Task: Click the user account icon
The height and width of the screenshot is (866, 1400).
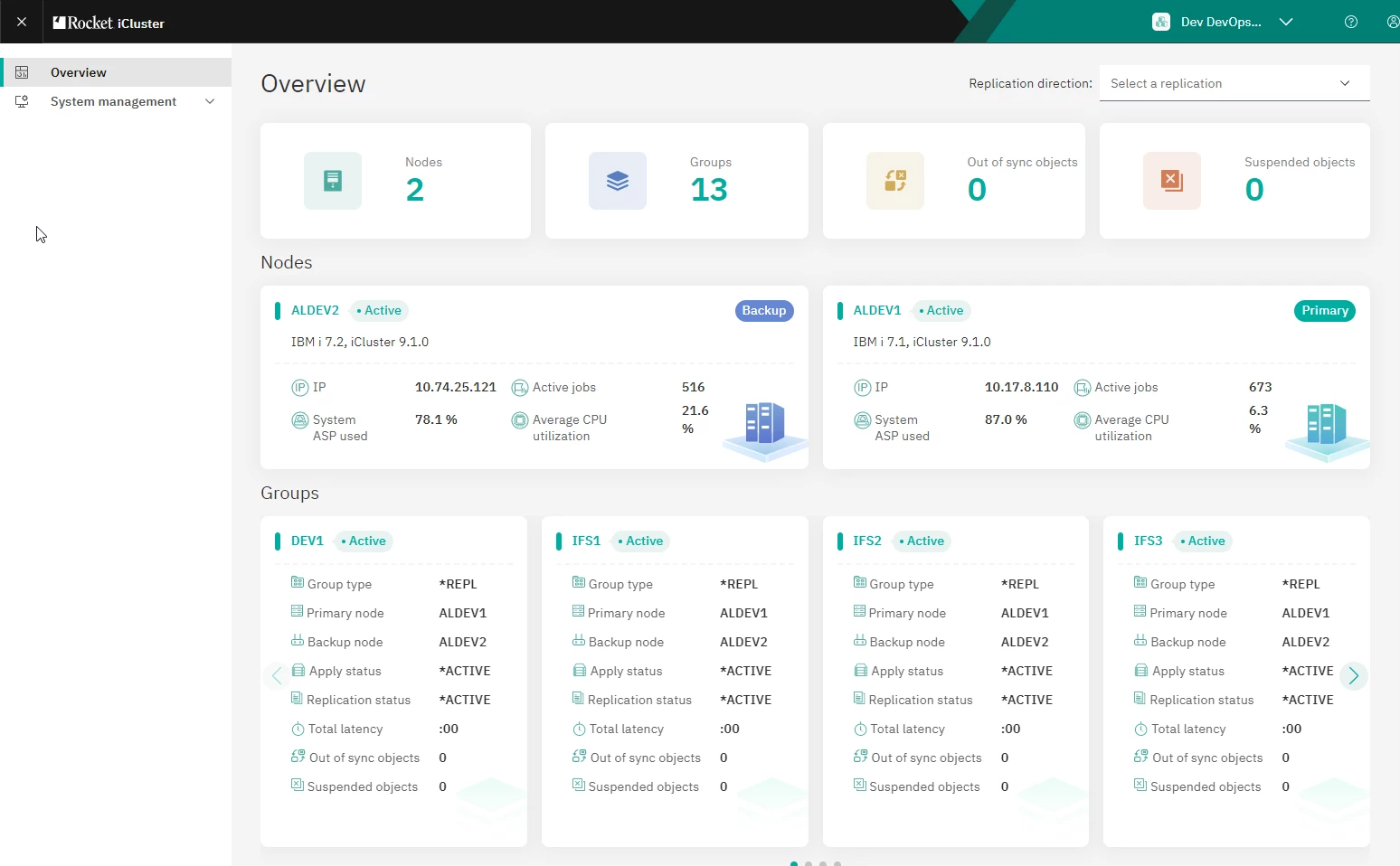Action: tap(1393, 22)
